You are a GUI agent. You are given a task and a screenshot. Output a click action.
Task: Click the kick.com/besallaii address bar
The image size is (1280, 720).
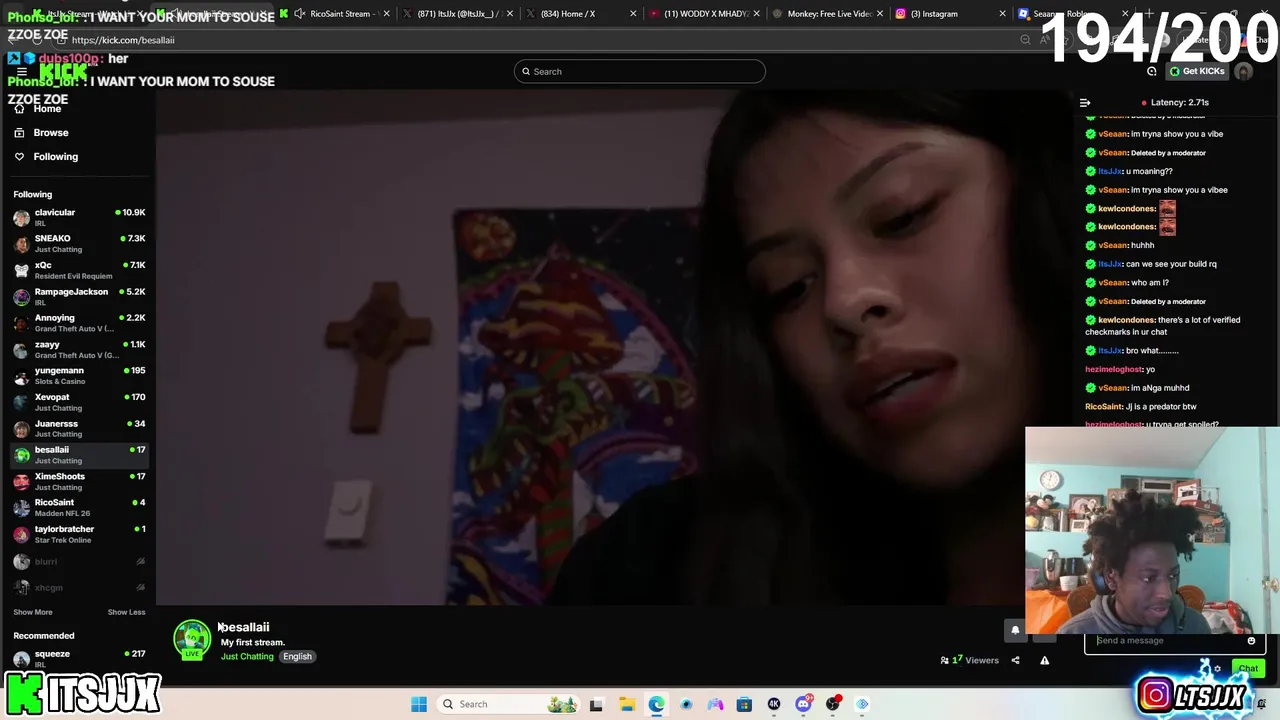pyautogui.click(x=540, y=40)
